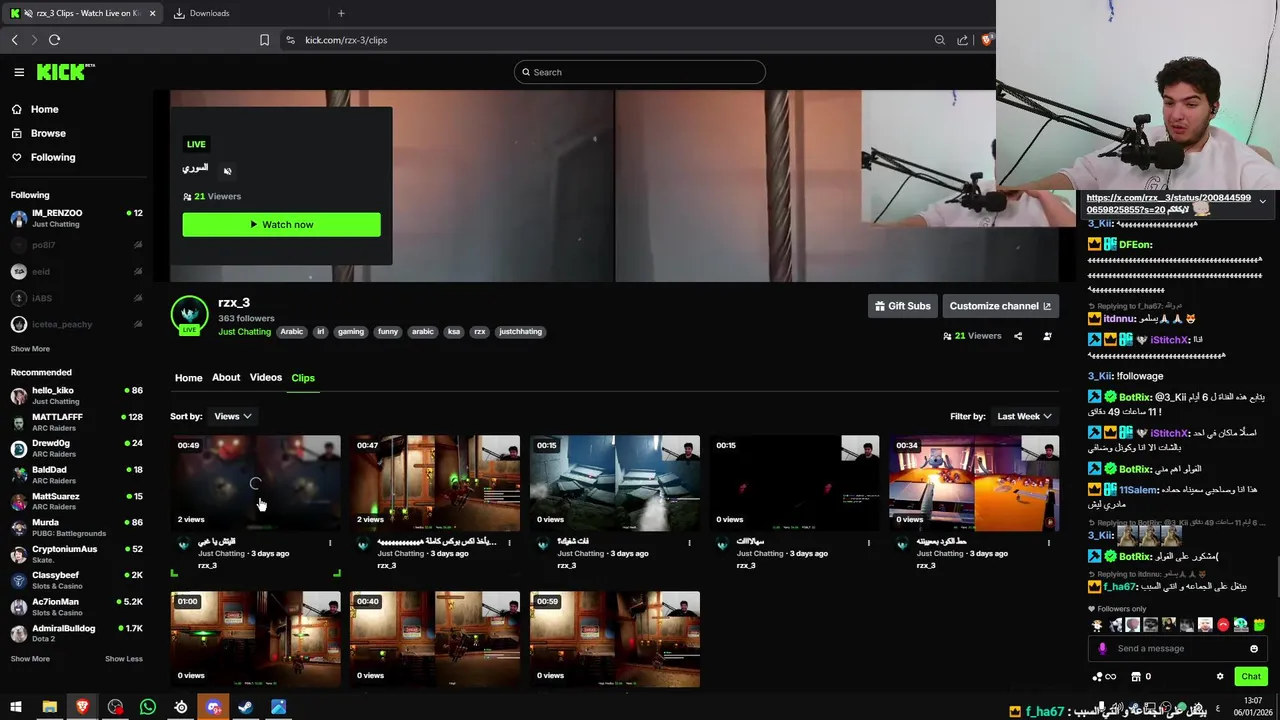The width and height of the screenshot is (1280, 720).
Task: Open chat settings gear
Action: pyautogui.click(x=1220, y=677)
